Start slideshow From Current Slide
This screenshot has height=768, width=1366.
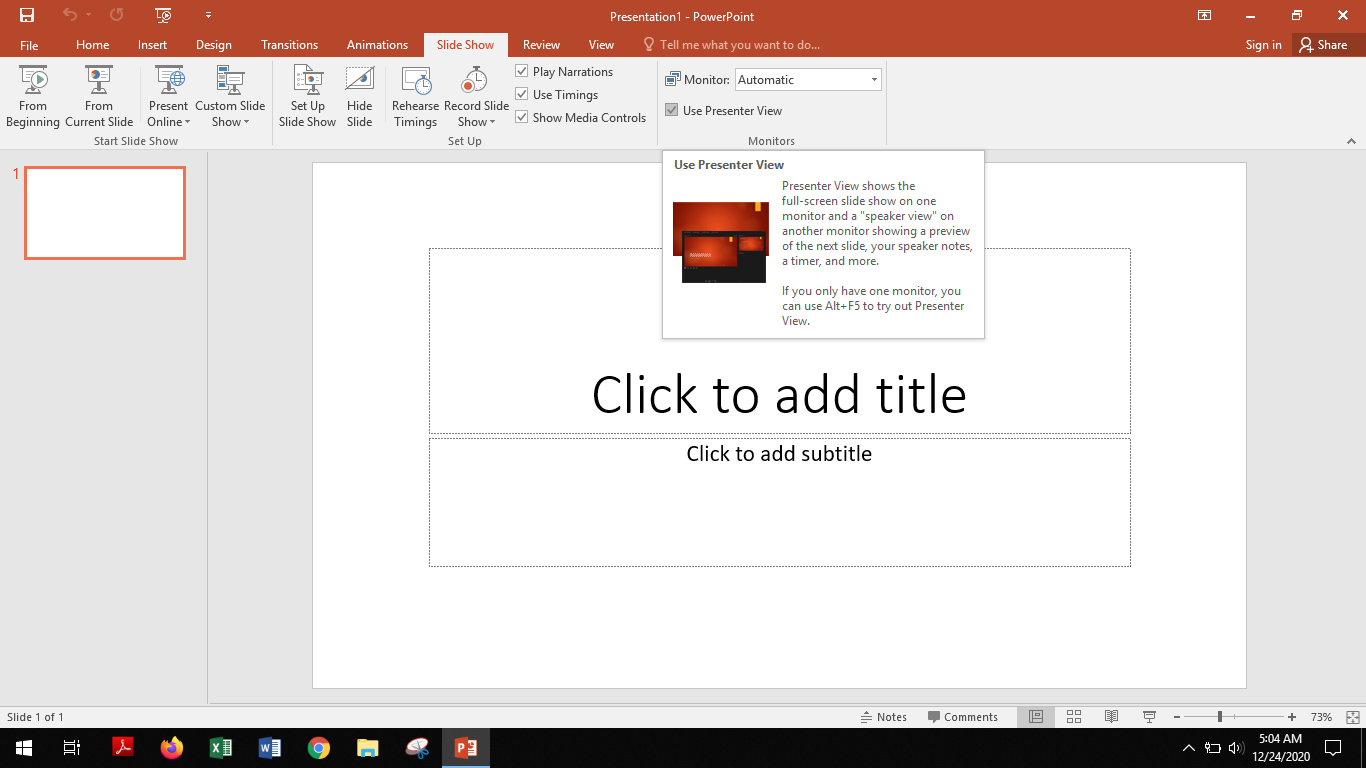98,95
